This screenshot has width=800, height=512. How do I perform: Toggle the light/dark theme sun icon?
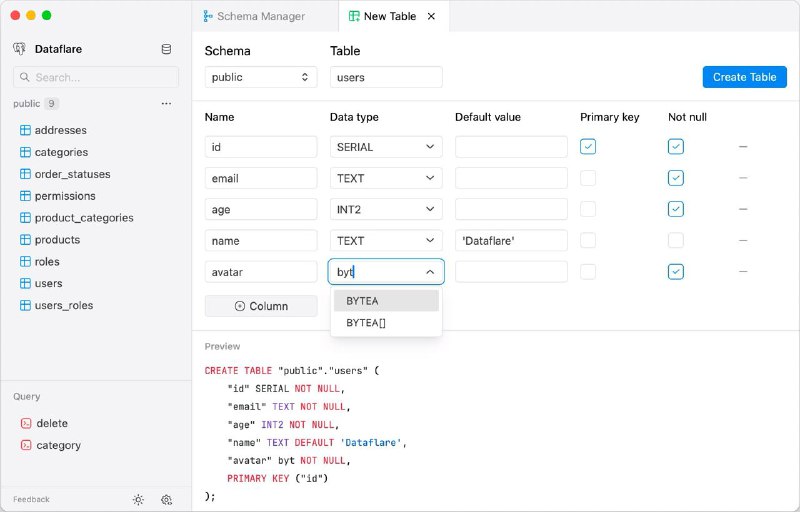(x=138, y=499)
